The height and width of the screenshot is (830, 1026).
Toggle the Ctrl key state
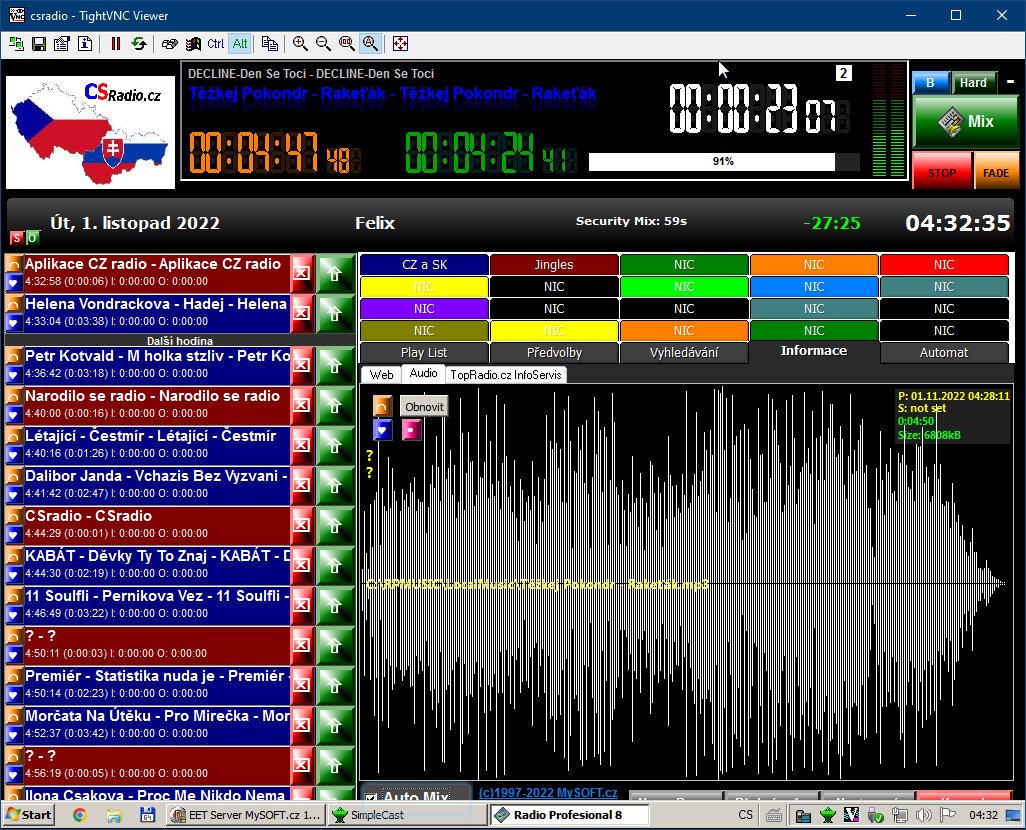click(x=216, y=44)
